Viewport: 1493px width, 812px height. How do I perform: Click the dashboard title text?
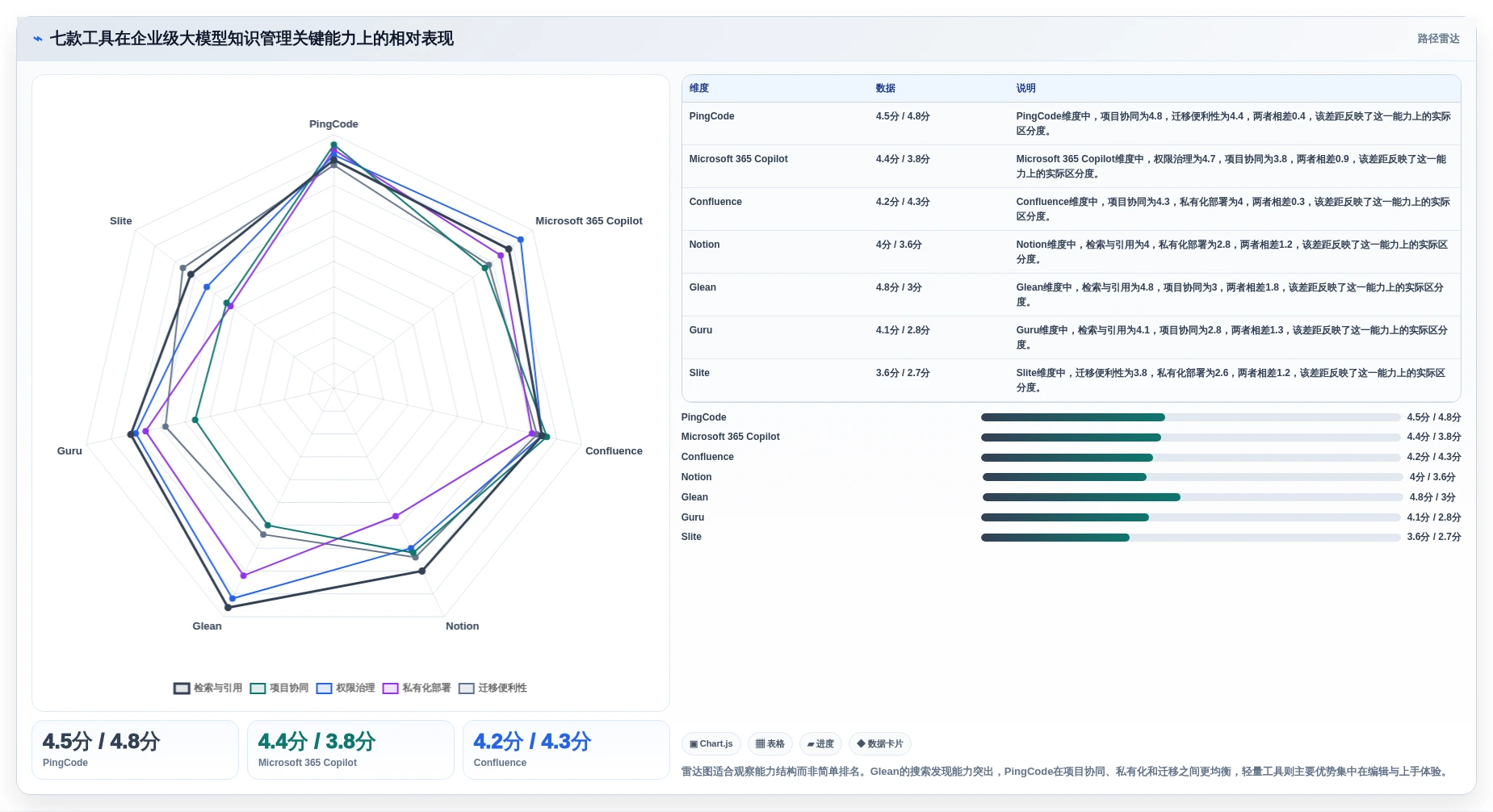pyautogui.click(x=252, y=39)
